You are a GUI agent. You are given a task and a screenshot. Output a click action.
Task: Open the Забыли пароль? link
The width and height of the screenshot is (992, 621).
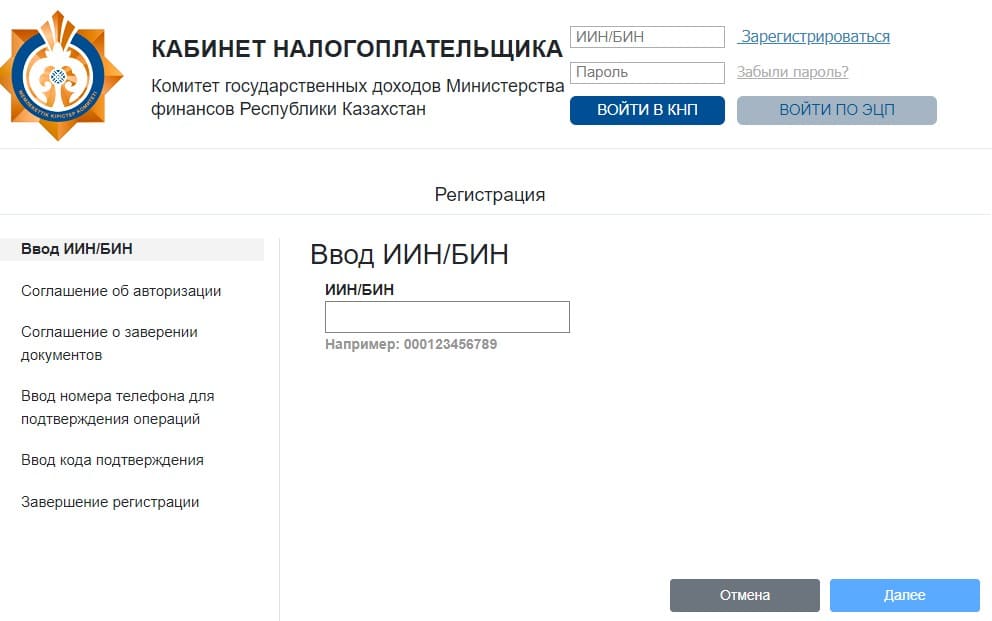click(792, 72)
